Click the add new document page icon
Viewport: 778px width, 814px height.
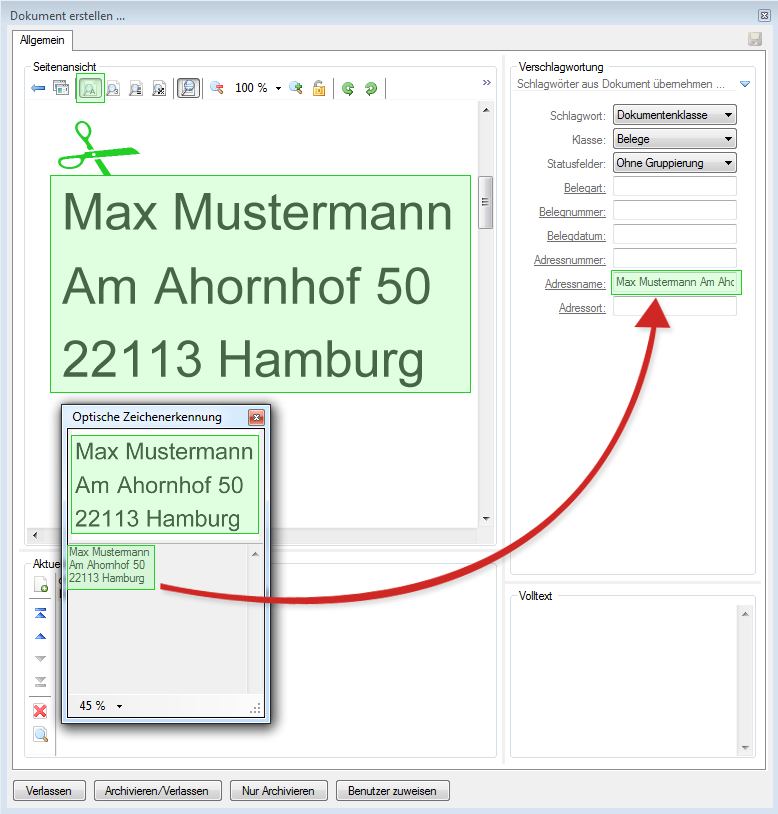40,585
